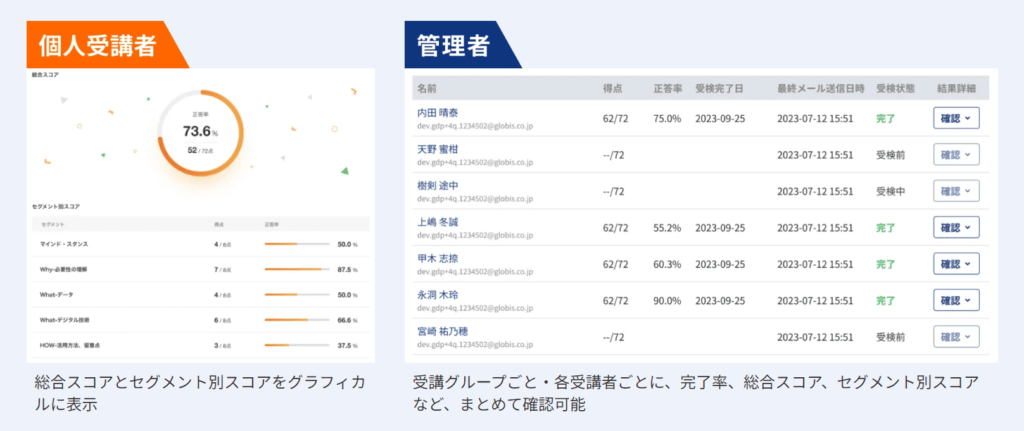Click the マインド・スタンス progress bar
Viewport: 1024px width, 431px height.
coord(296,243)
